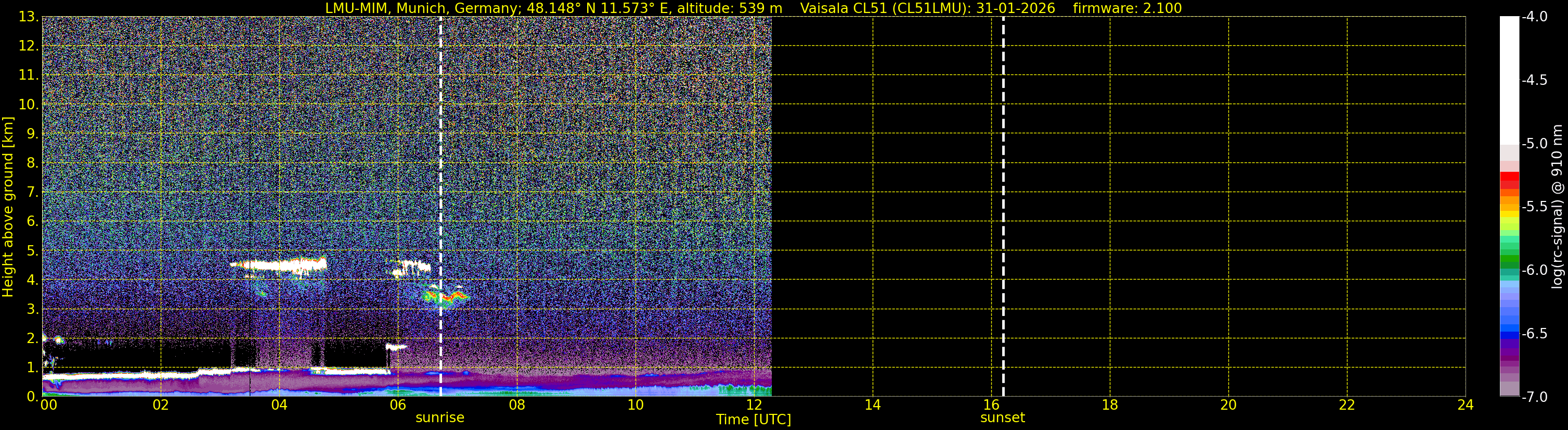Click the x-axis tick label '06'
1568x430 pixels.
point(398,405)
